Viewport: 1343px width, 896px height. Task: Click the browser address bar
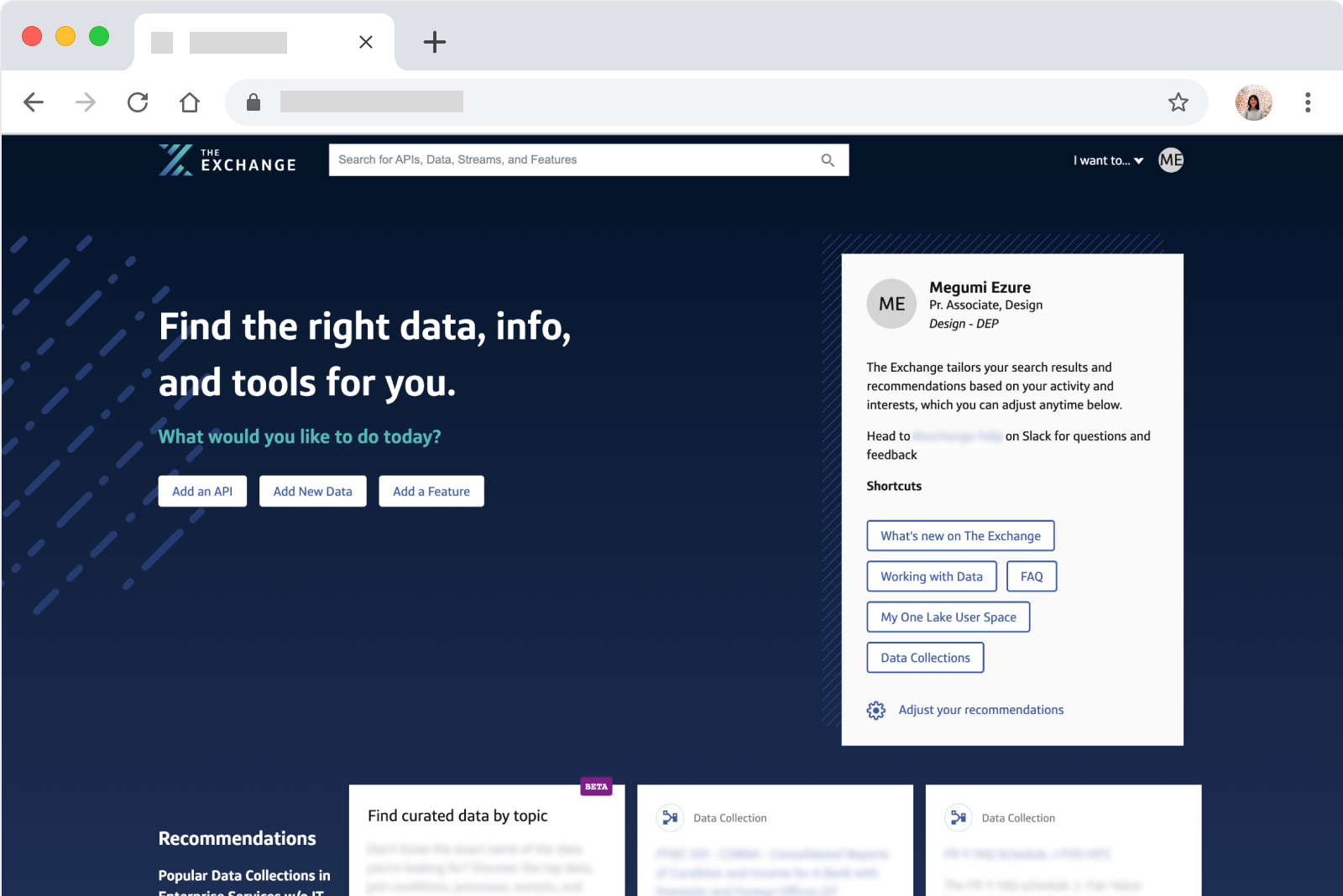717,102
